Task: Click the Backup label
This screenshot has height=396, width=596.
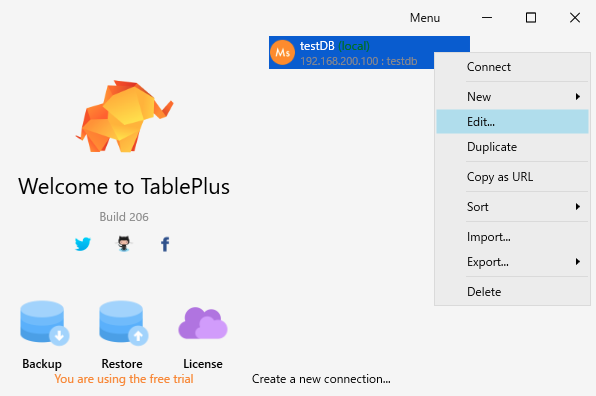Action: pos(42,364)
